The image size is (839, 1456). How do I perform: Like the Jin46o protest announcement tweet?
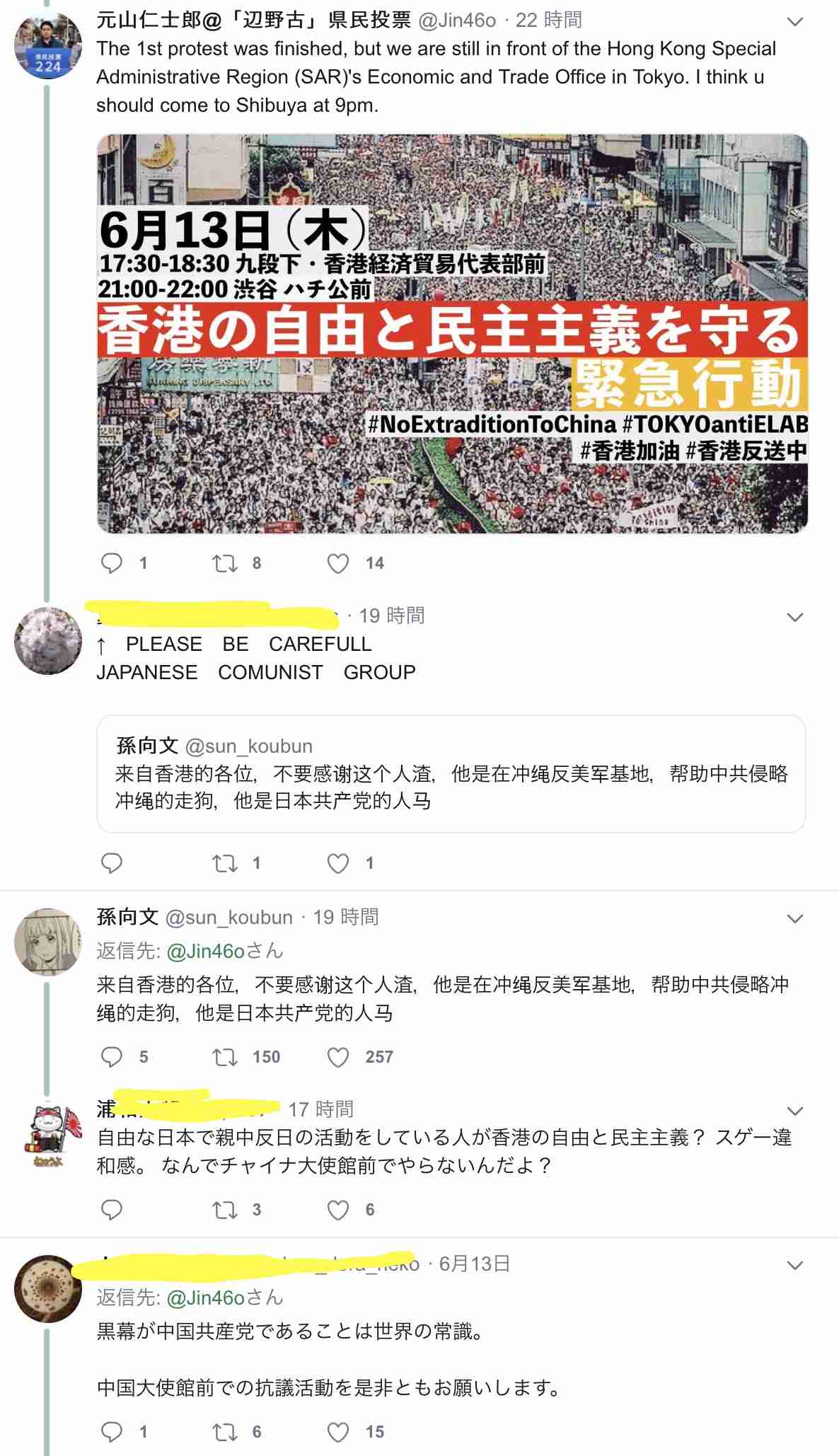338,563
